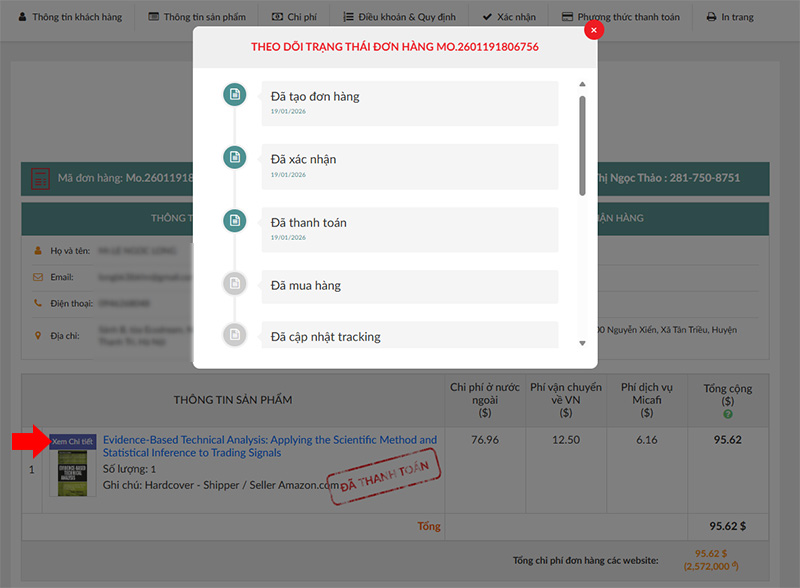The height and width of the screenshot is (588, 800).
Task: Click the 'Đã cập nhật tracking' step icon
Action: (234, 335)
